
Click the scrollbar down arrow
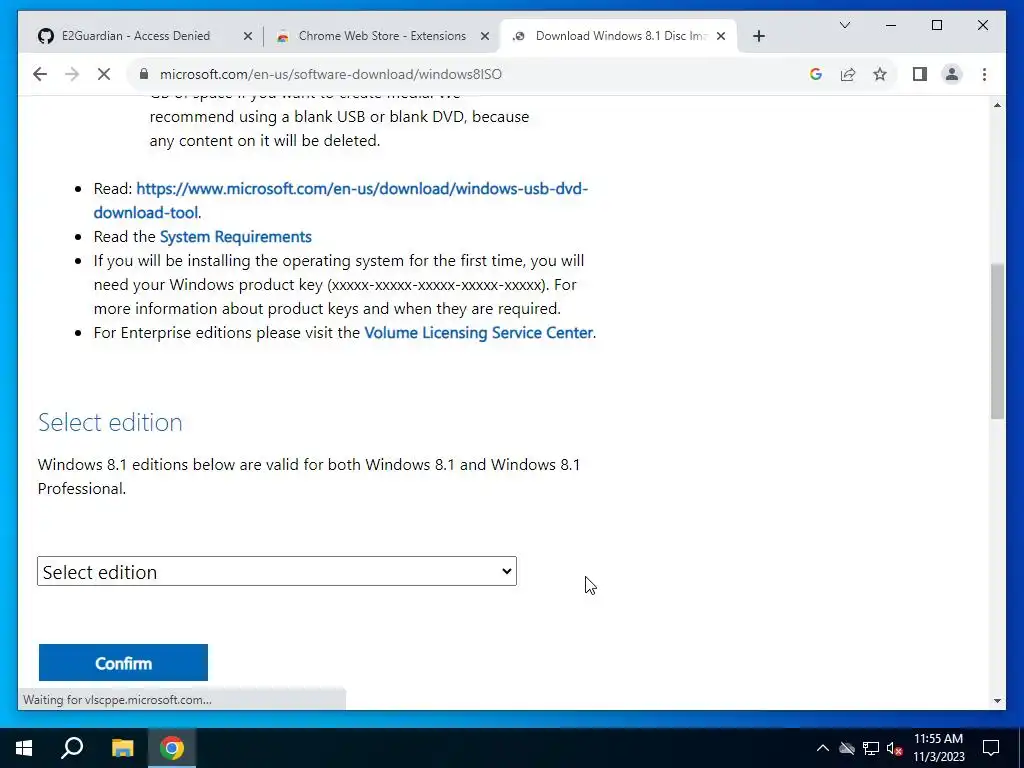[x=997, y=701]
